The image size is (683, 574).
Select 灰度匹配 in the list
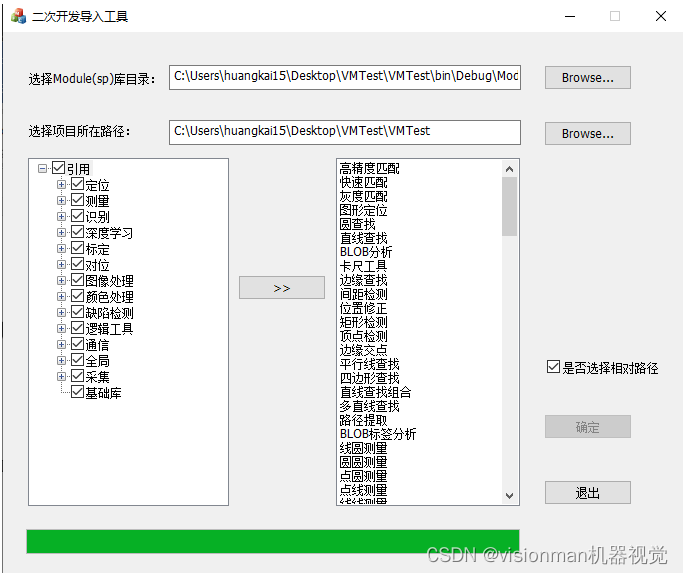363,196
